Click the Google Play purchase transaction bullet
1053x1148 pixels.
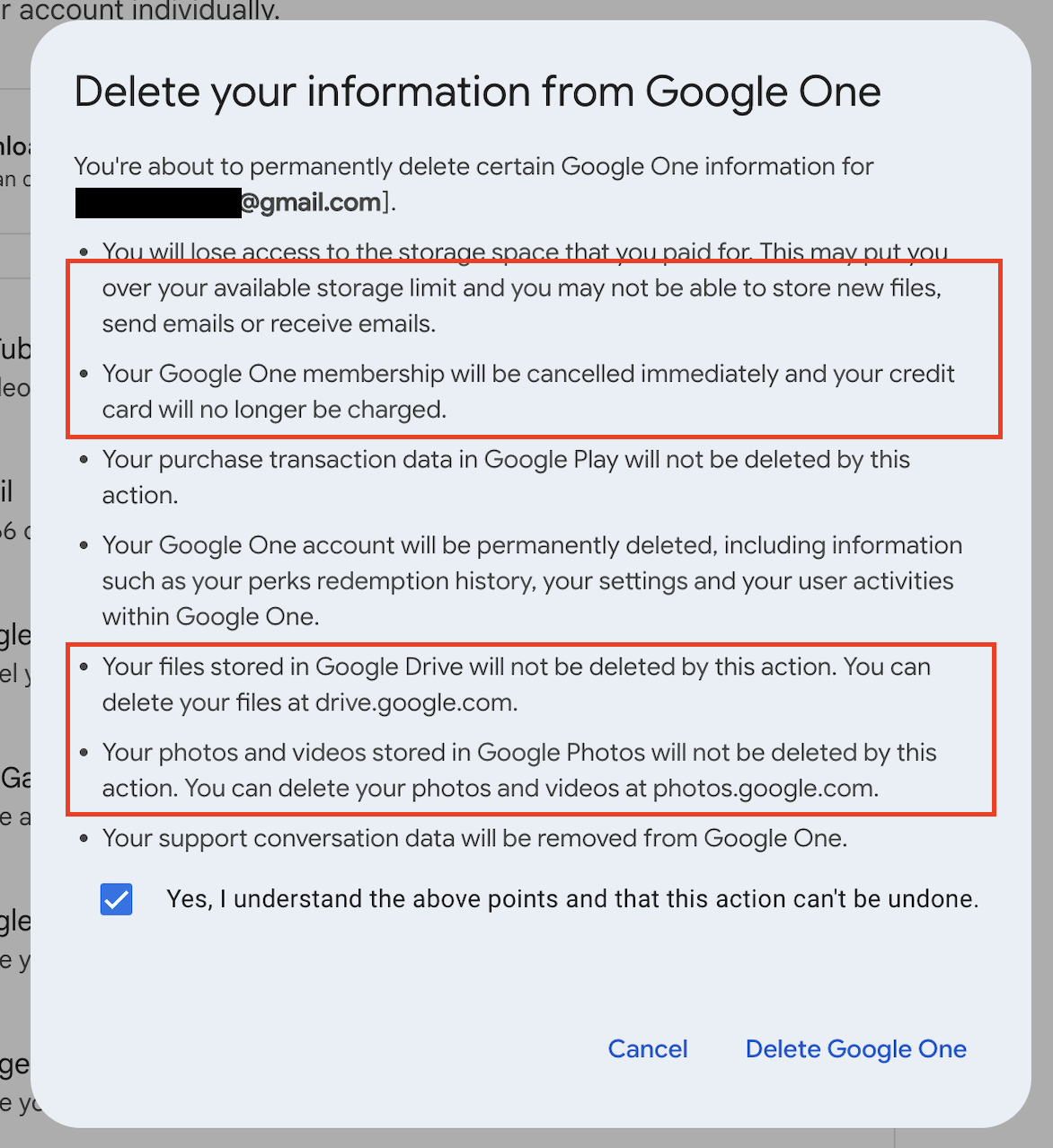(x=505, y=460)
